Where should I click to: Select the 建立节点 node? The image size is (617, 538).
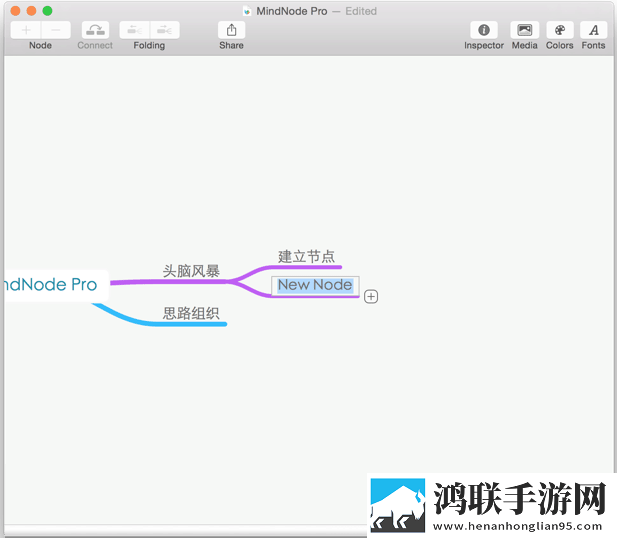coord(306,257)
